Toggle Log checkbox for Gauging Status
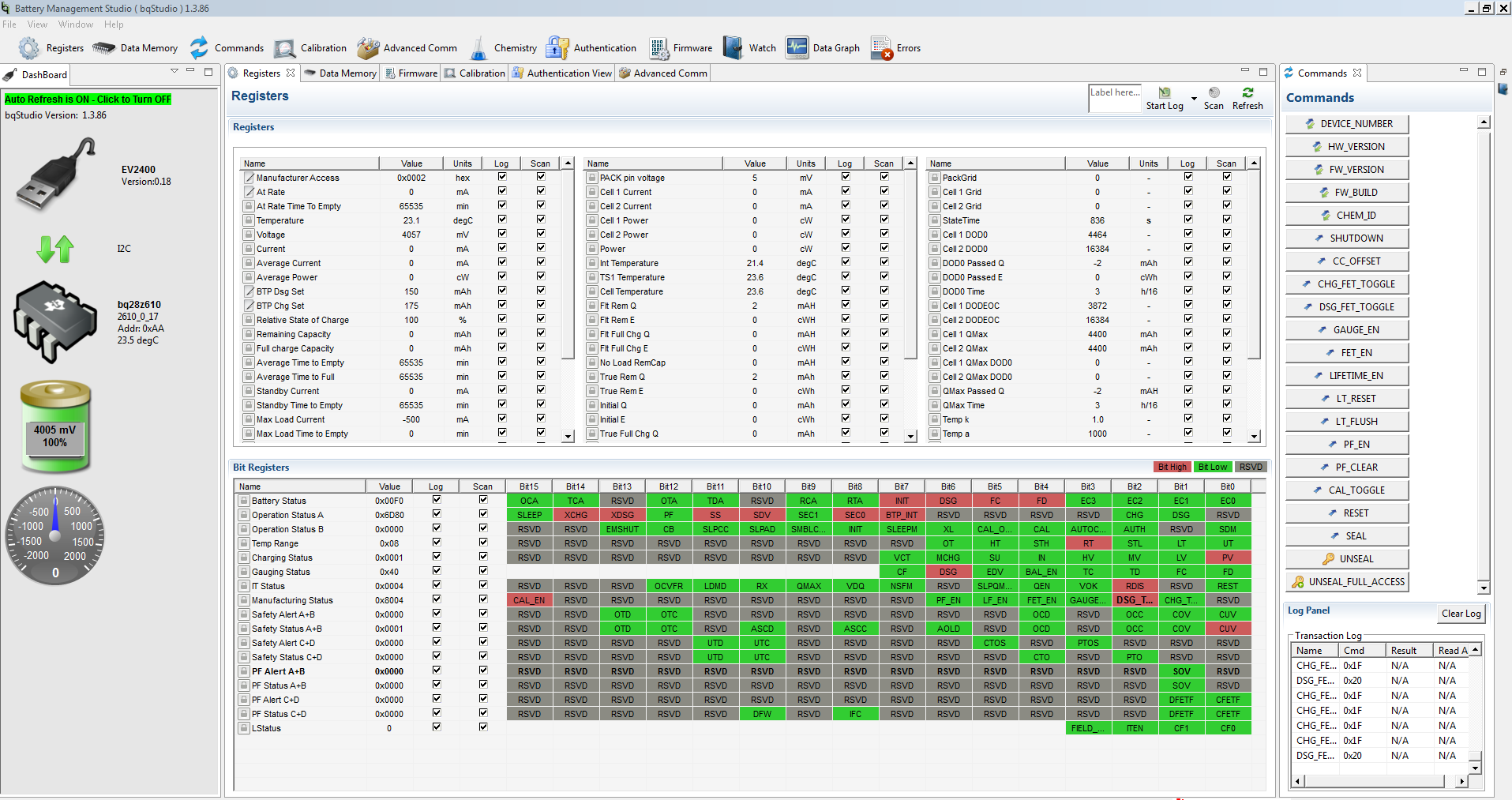Screen dimensions: 1512x800 point(437,571)
